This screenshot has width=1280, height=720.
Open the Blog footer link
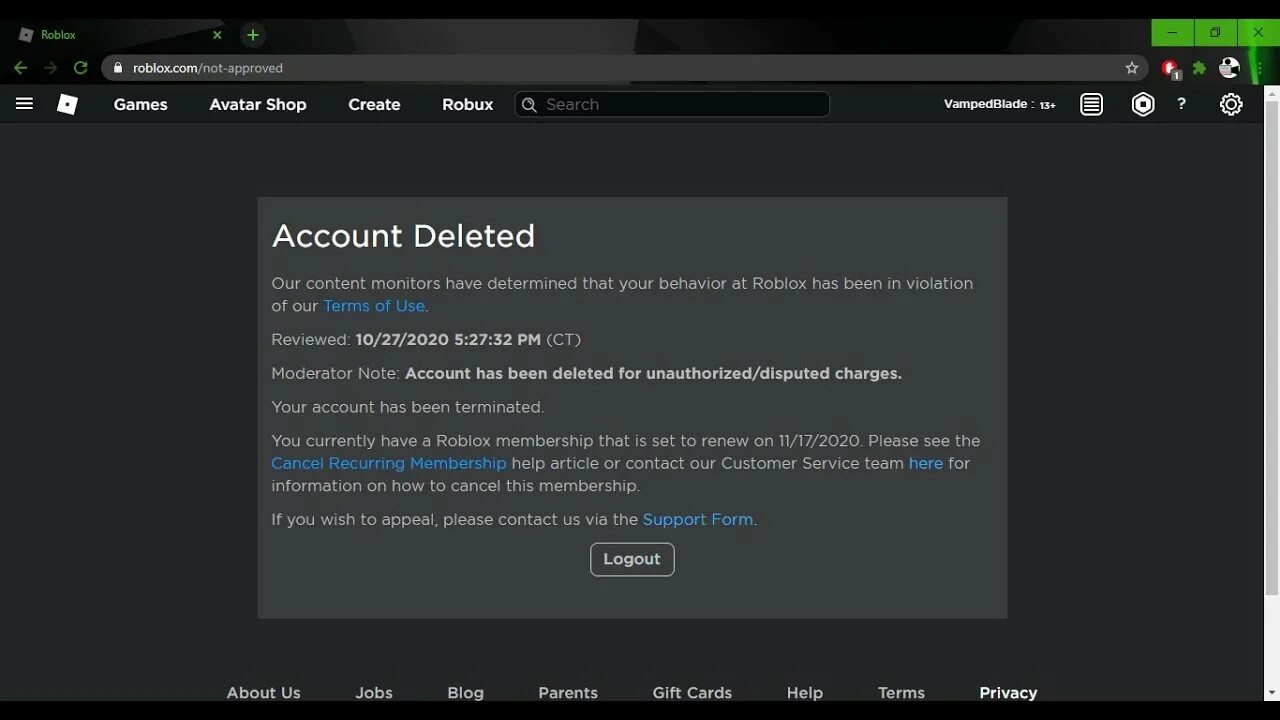(465, 692)
